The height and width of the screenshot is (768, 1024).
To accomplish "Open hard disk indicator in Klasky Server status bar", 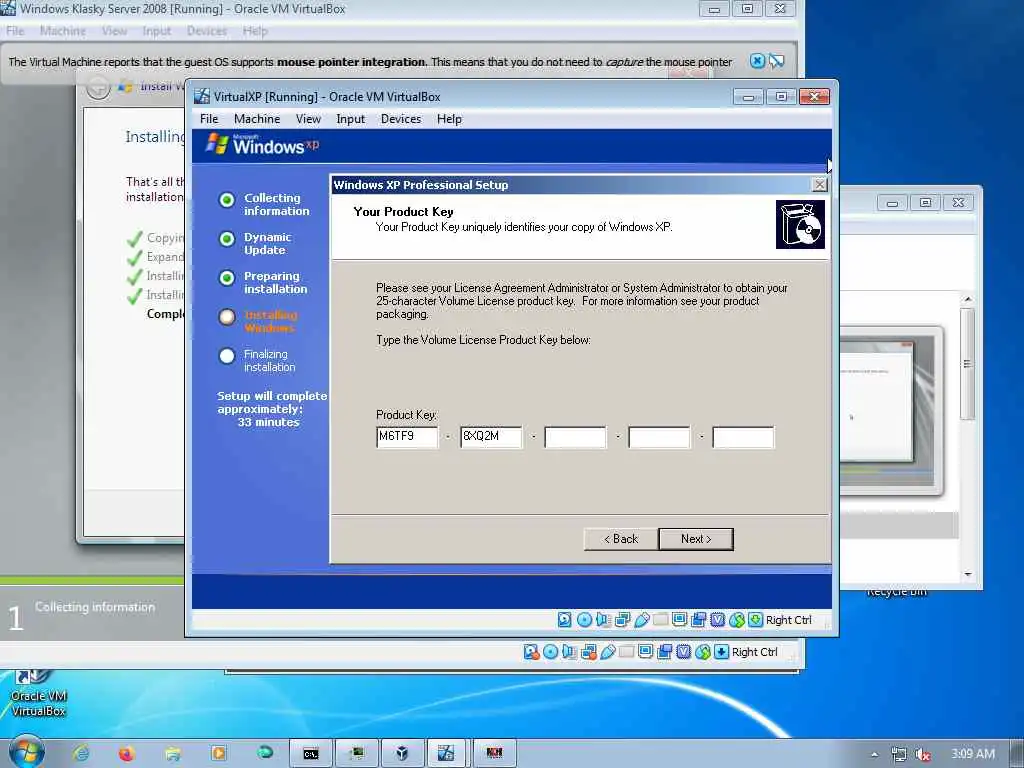I will [531, 652].
